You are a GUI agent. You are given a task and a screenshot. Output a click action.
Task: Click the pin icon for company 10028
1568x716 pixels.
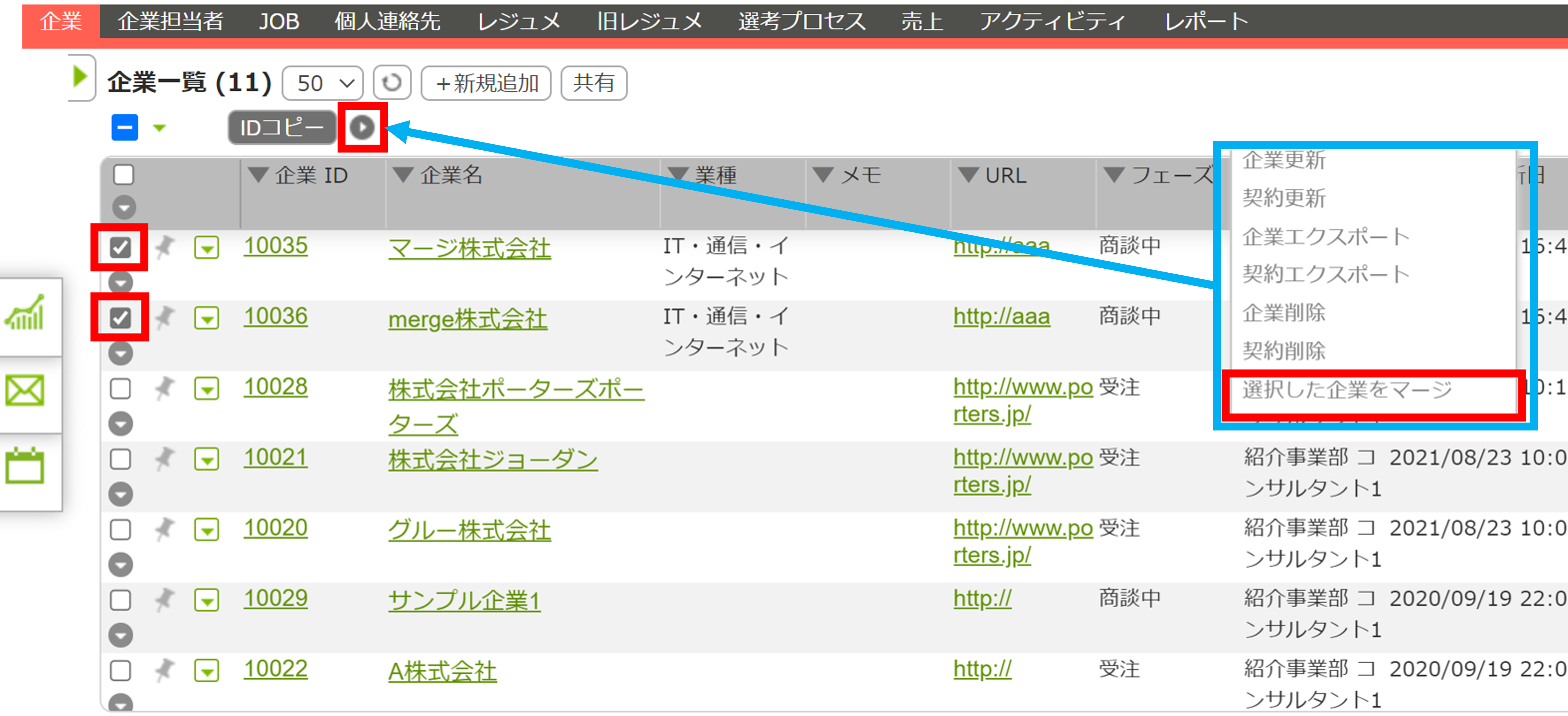click(164, 388)
